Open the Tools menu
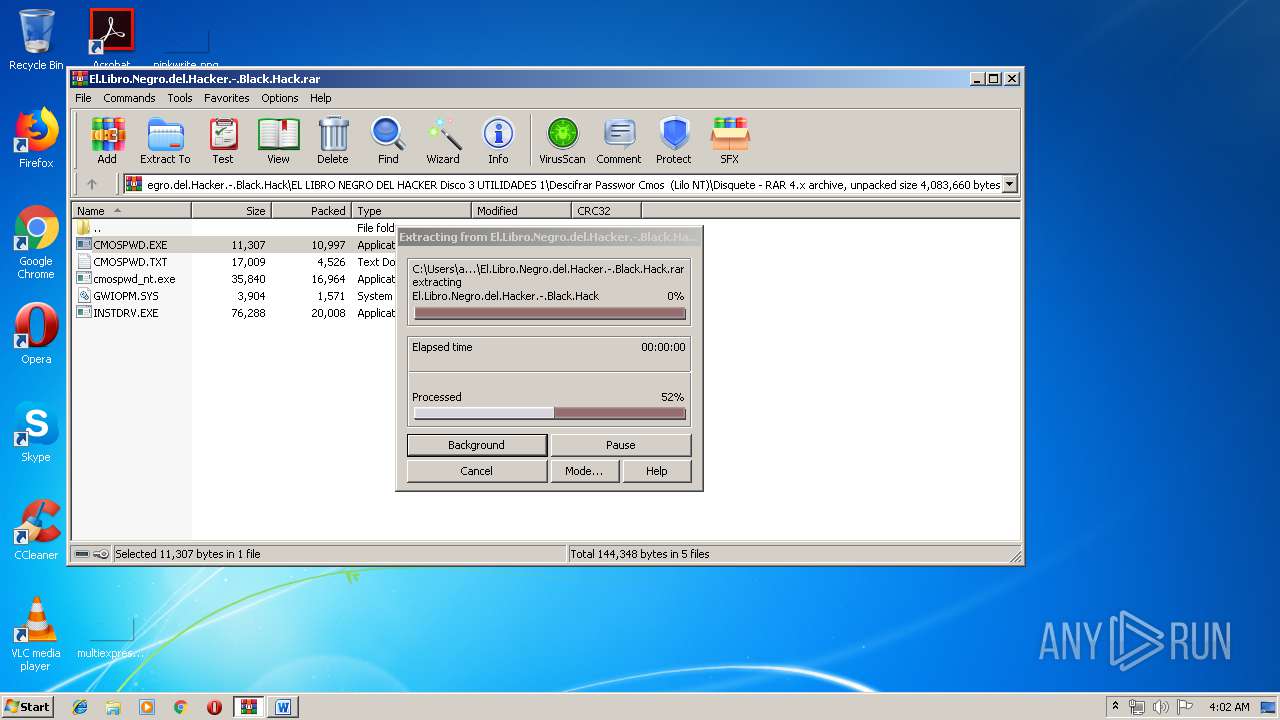This screenshot has width=1280, height=720. [x=180, y=98]
